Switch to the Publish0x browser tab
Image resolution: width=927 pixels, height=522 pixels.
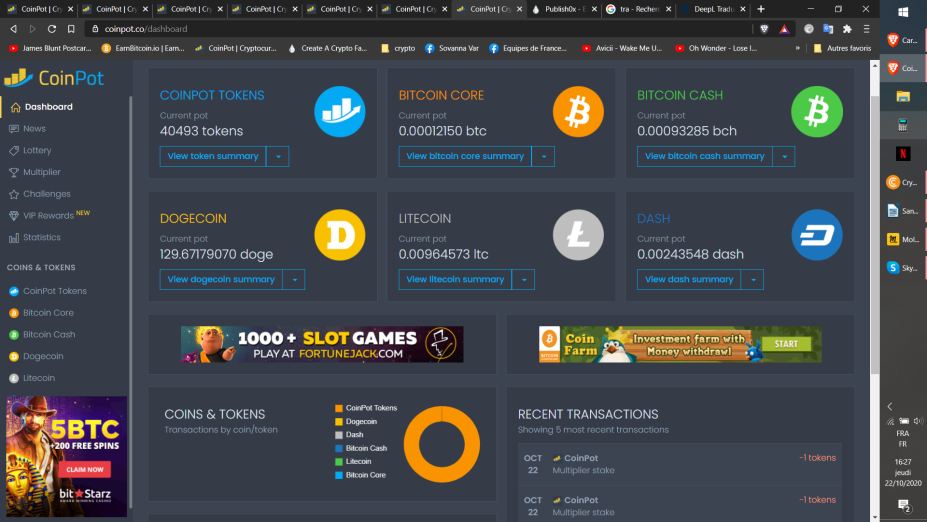(565, 9)
